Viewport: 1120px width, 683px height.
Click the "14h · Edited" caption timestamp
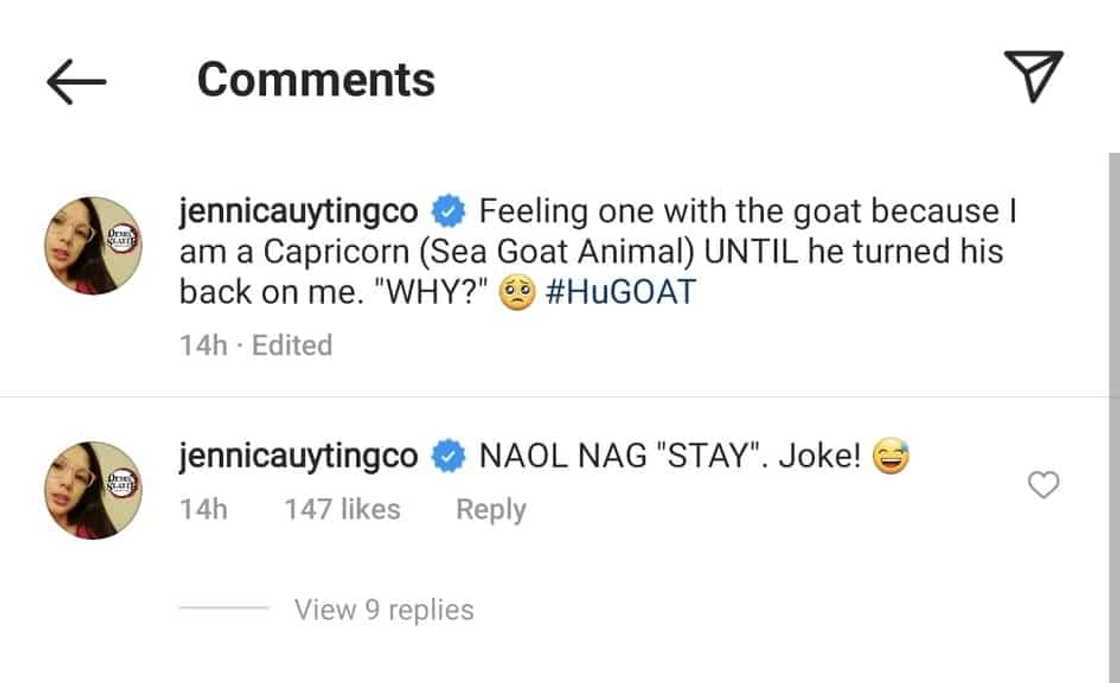click(255, 345)
